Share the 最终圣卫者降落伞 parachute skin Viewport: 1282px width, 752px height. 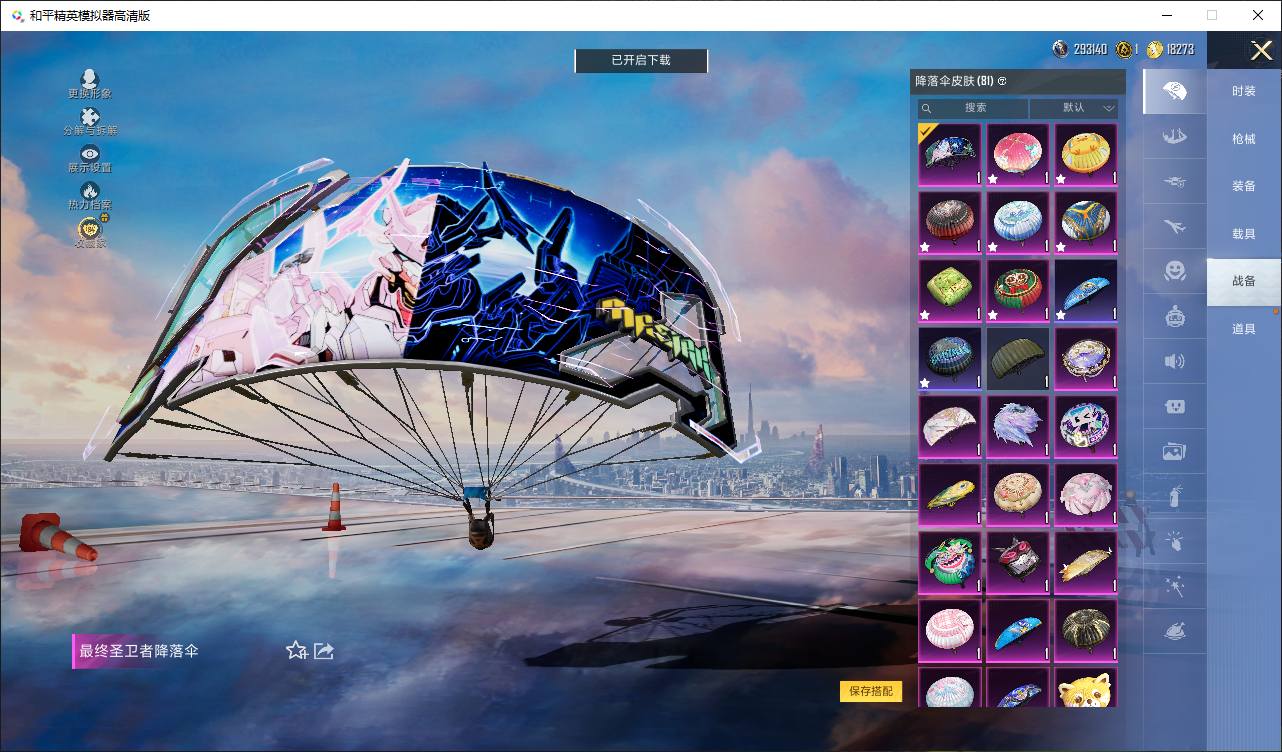point(323,651)
